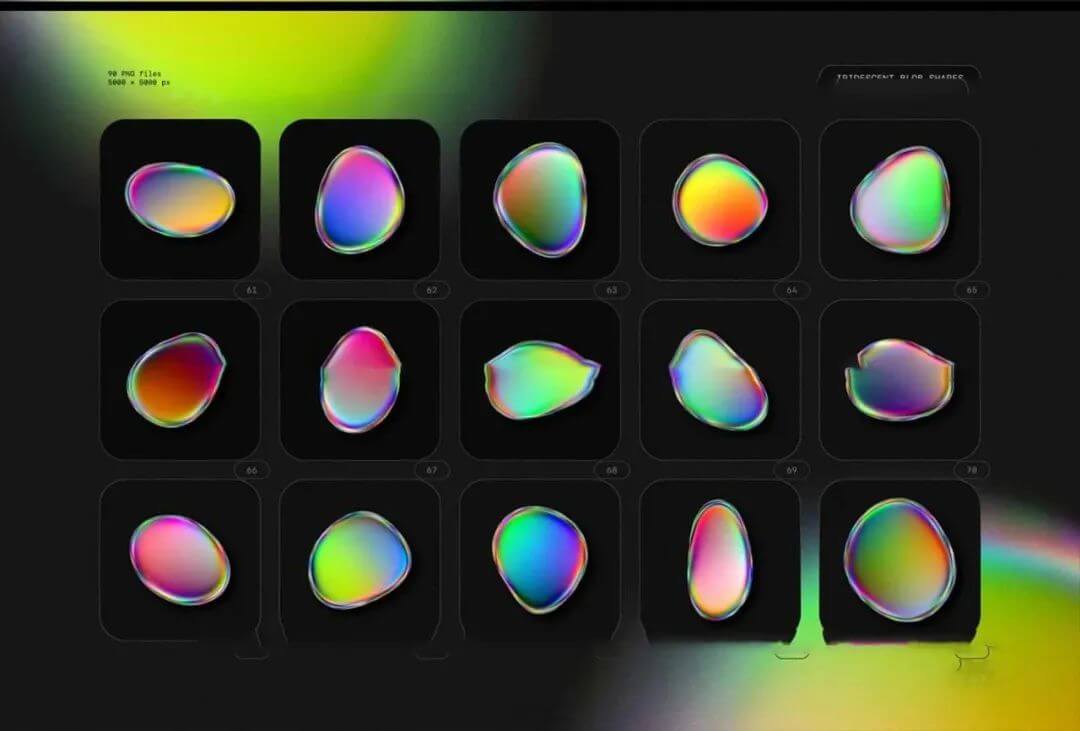This screenshot has width=1080, height=731.
Task: Open the purple-gray blob in the second row's last tile
Action: click(899, 380)
